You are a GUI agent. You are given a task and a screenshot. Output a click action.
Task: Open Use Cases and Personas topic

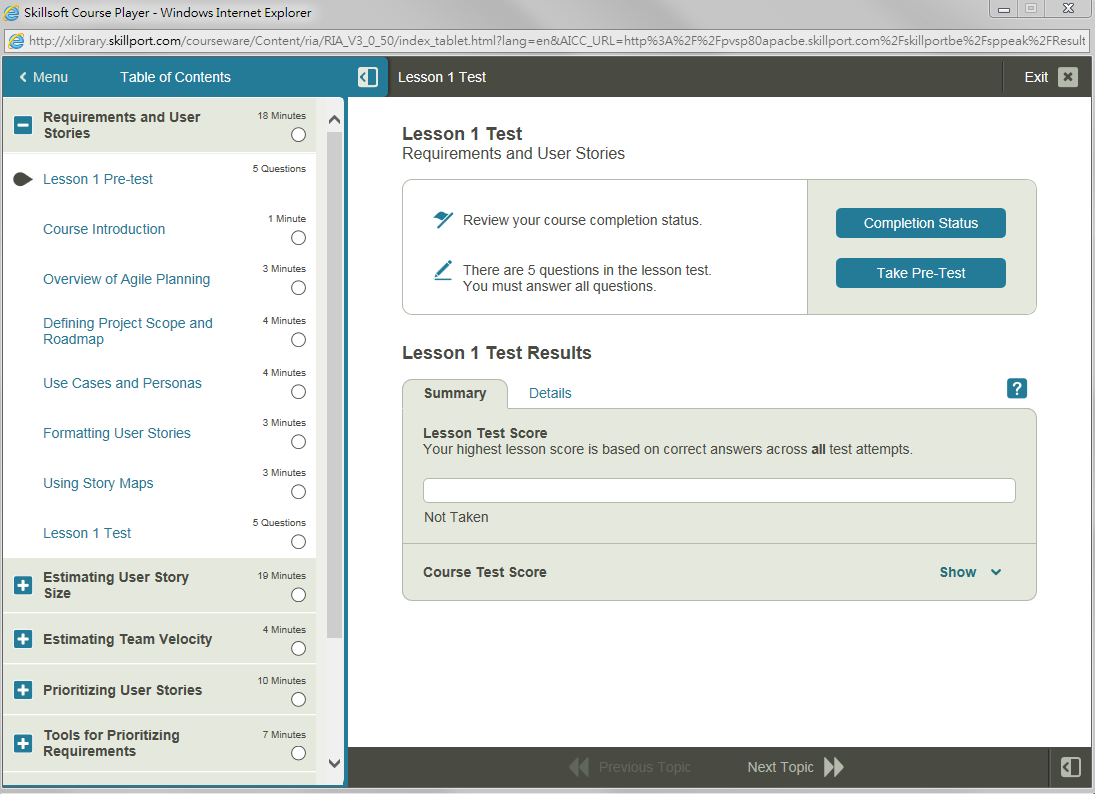point(122,383)
